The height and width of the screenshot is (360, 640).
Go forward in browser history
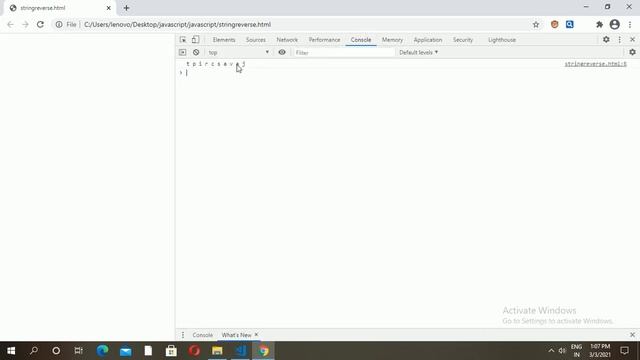(25, 24)
